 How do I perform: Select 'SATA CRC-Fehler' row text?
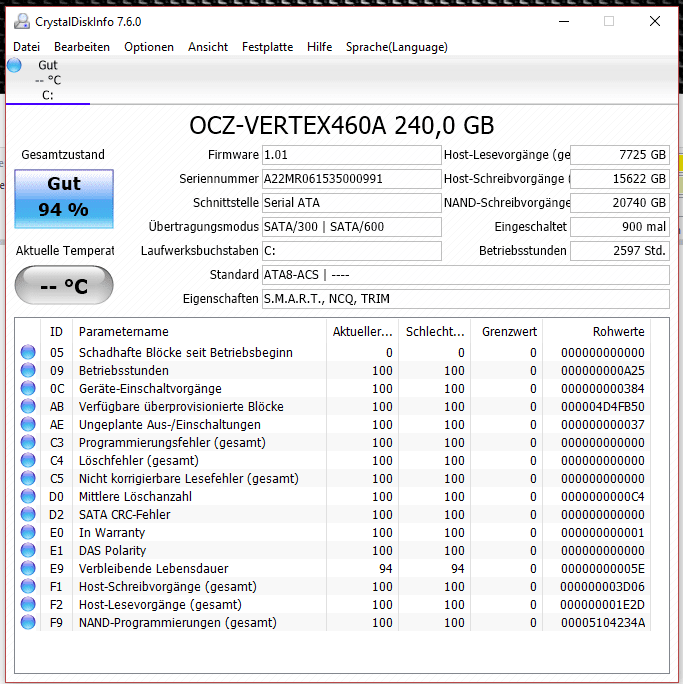(124, 514)
